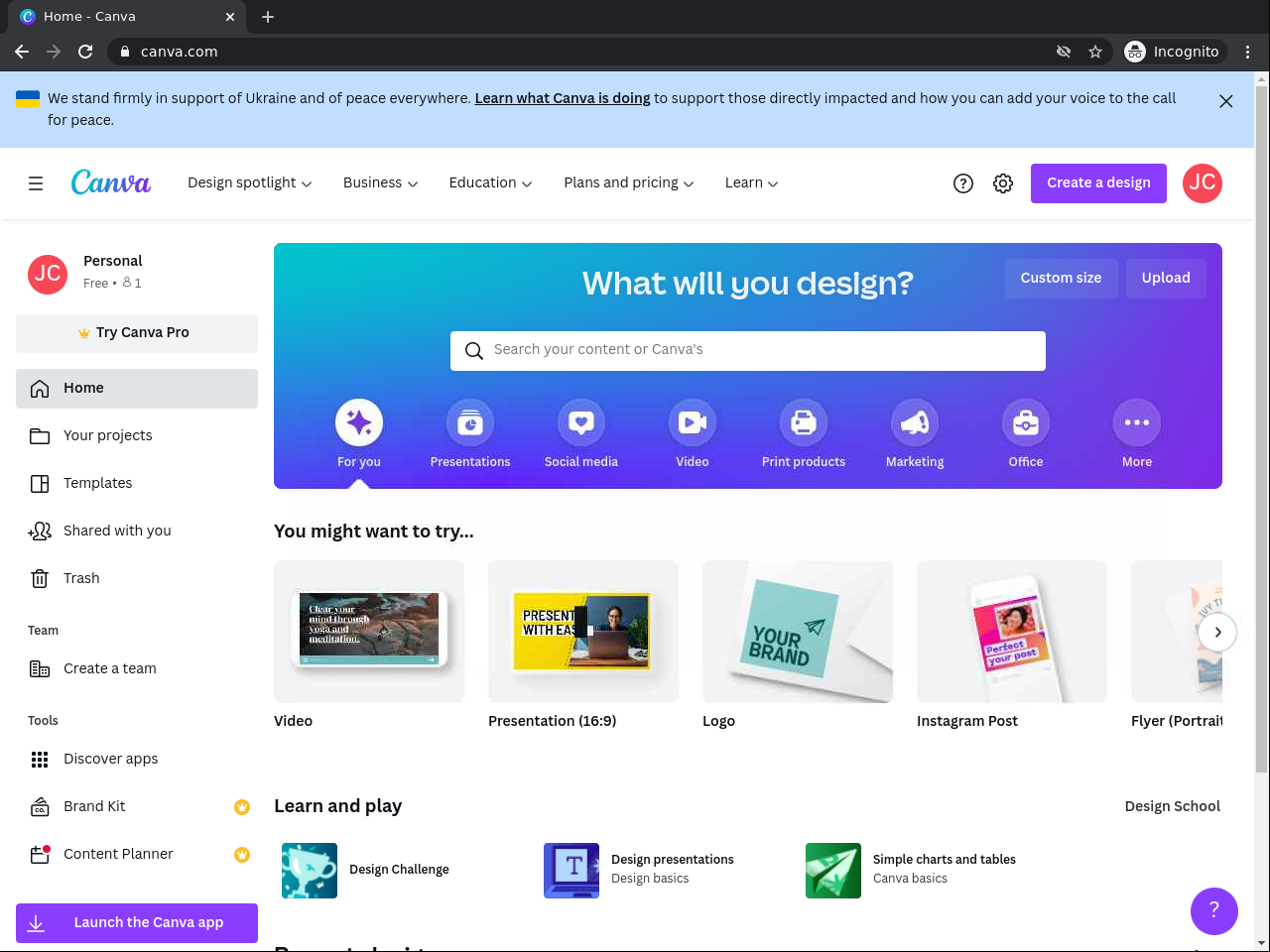Select the Video category icon

pyautogui.click(x=693, y=422)
